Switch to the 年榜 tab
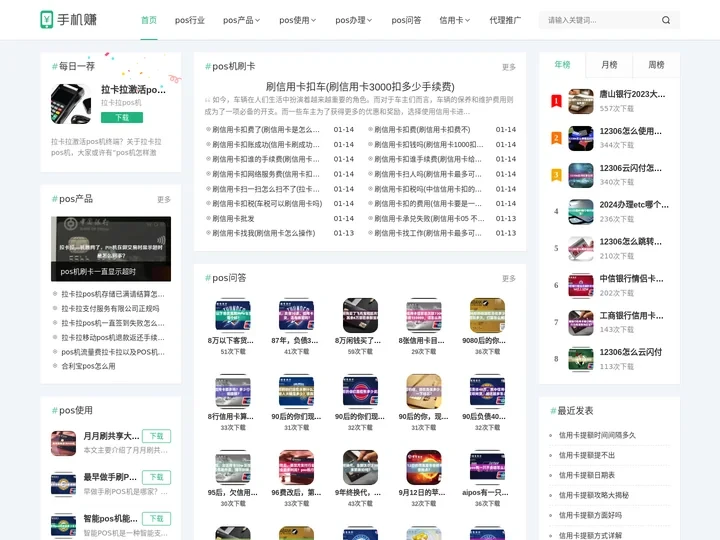Image resolution: width=720 pixels, height=540 pixels. point(562,65)
